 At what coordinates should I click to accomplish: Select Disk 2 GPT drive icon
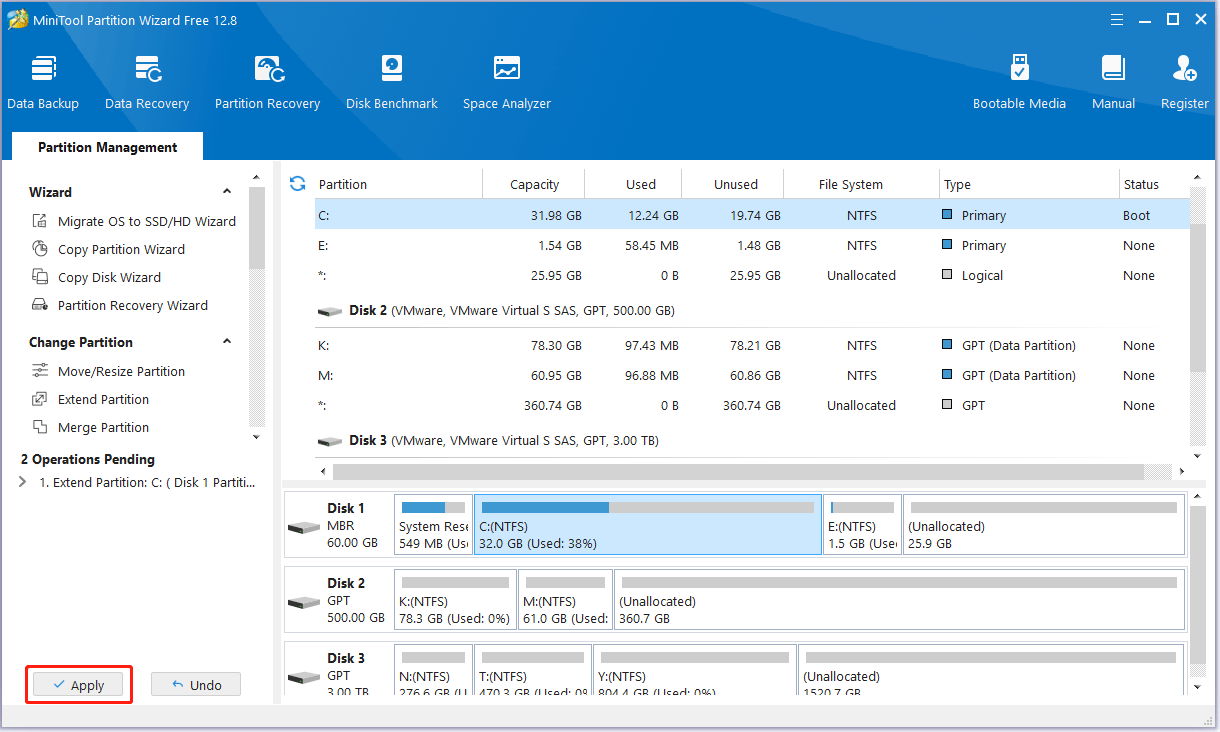coord(304,602)
